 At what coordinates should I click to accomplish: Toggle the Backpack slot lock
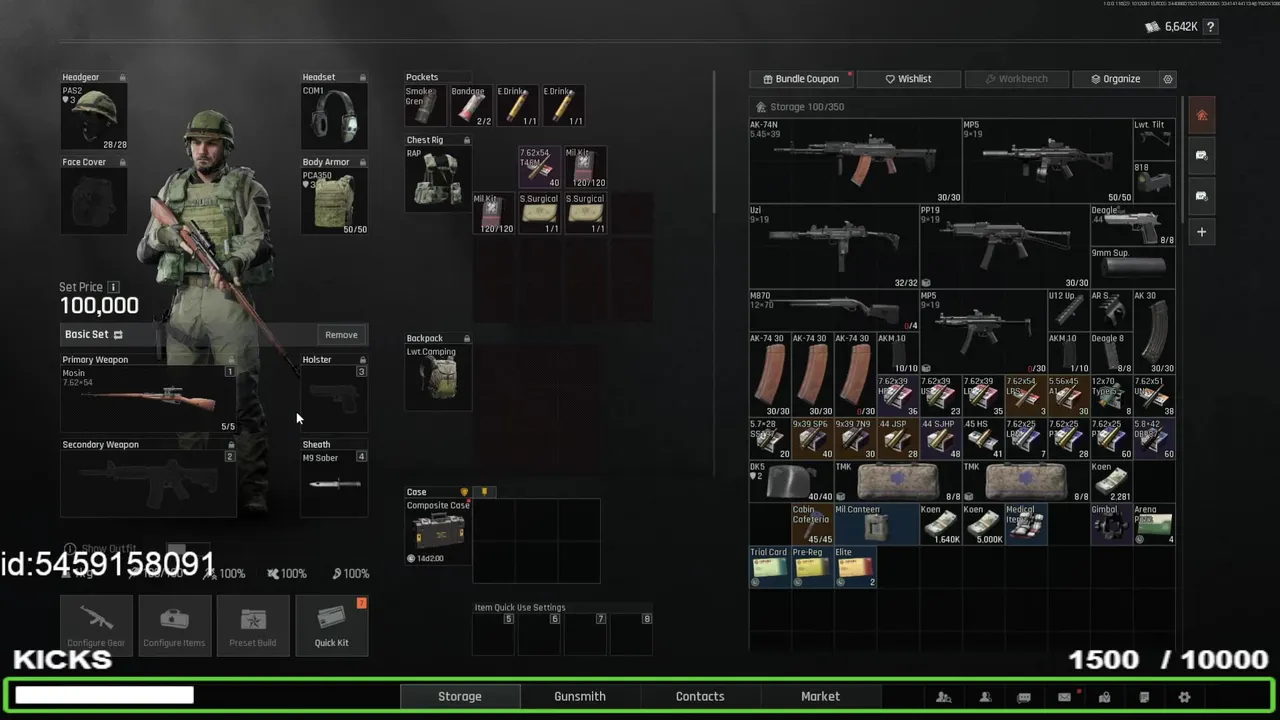tap(467, 338)
